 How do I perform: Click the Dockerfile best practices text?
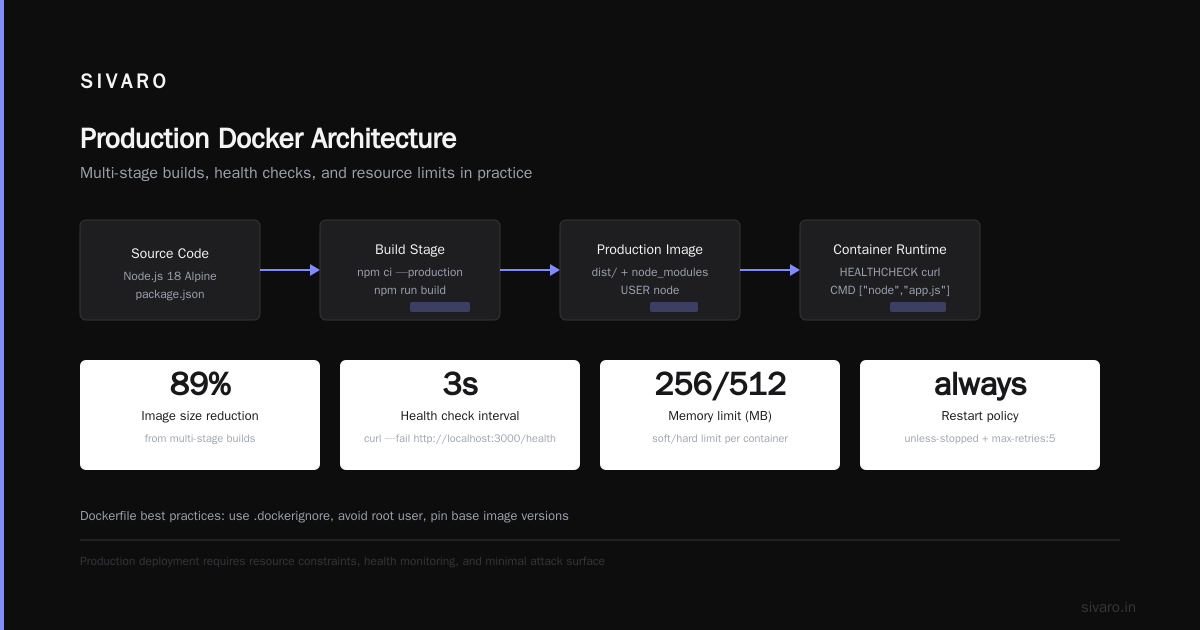click(x=324, y=516)
